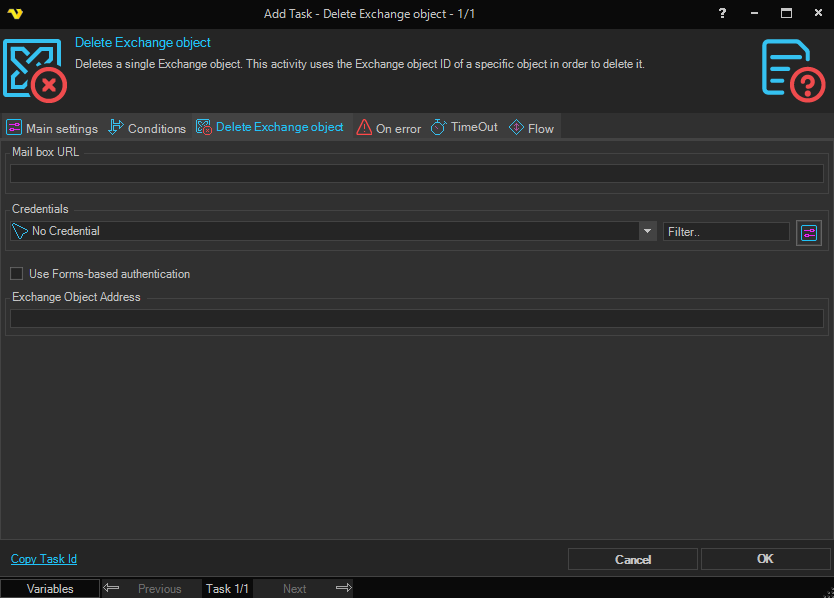This screenshot has width=834, height=598.
Task: Click the Exchange Object Address field
Action: [x=416, y=319]
